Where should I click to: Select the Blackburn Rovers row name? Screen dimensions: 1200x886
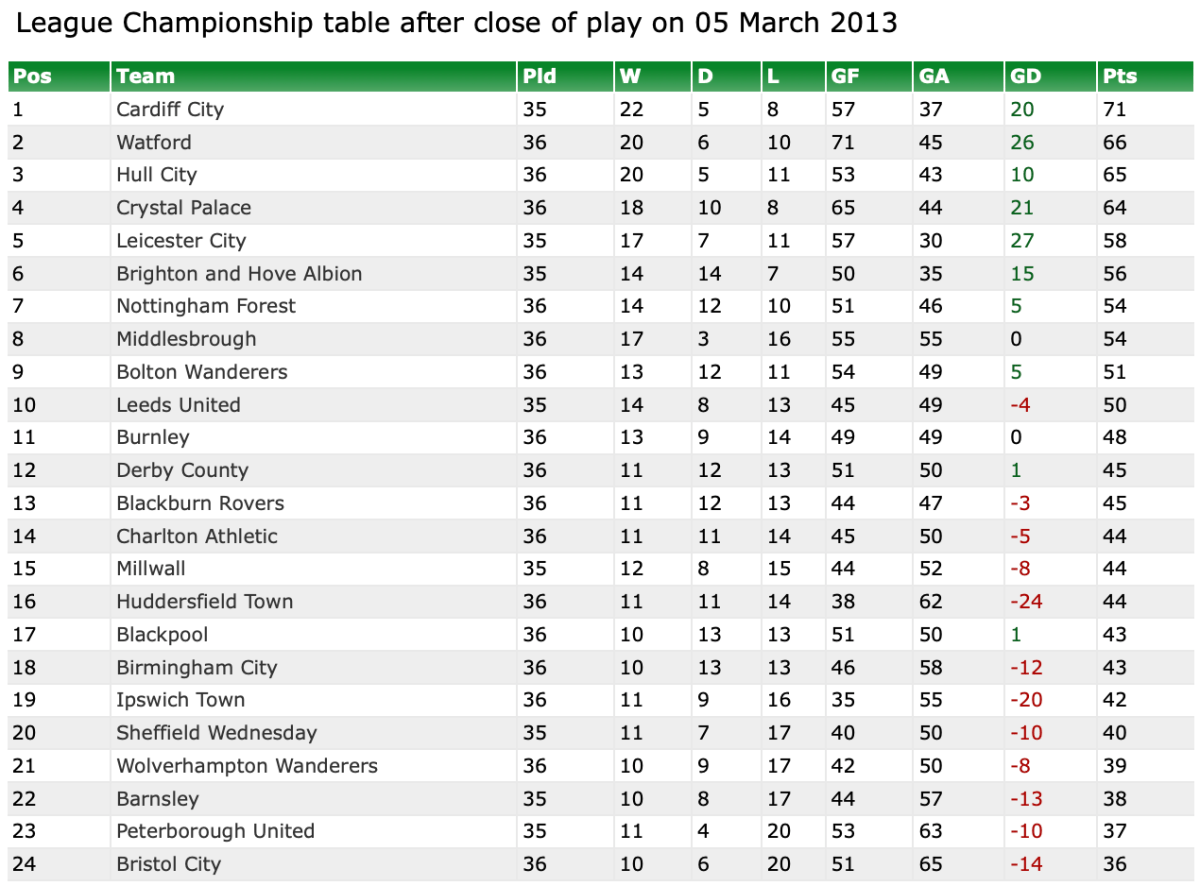click(200, 503)
